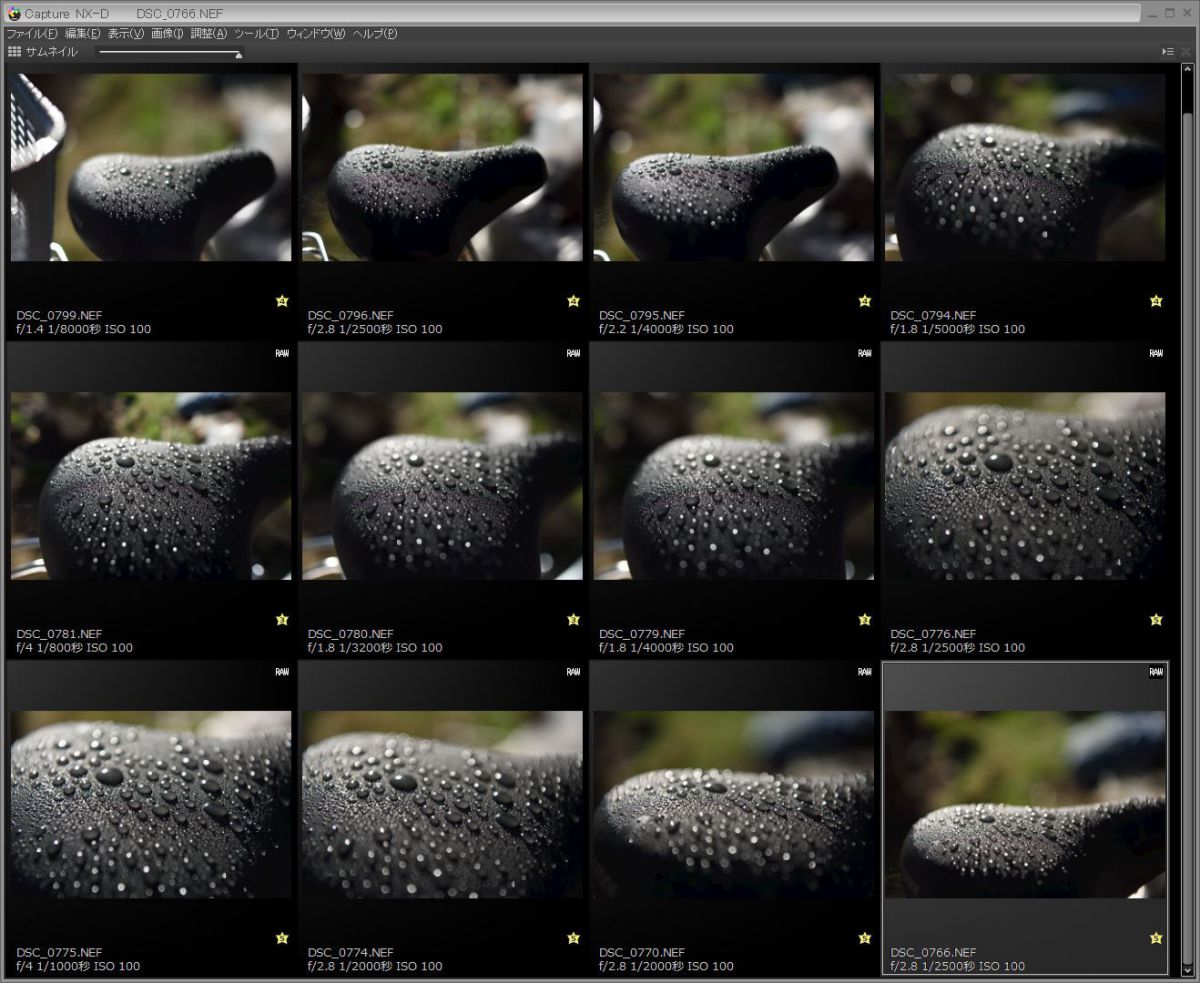The width and height of the screenshot is (1200, 983).
Task: Open the 調整(A) menu
Action: tap(208, 33)
